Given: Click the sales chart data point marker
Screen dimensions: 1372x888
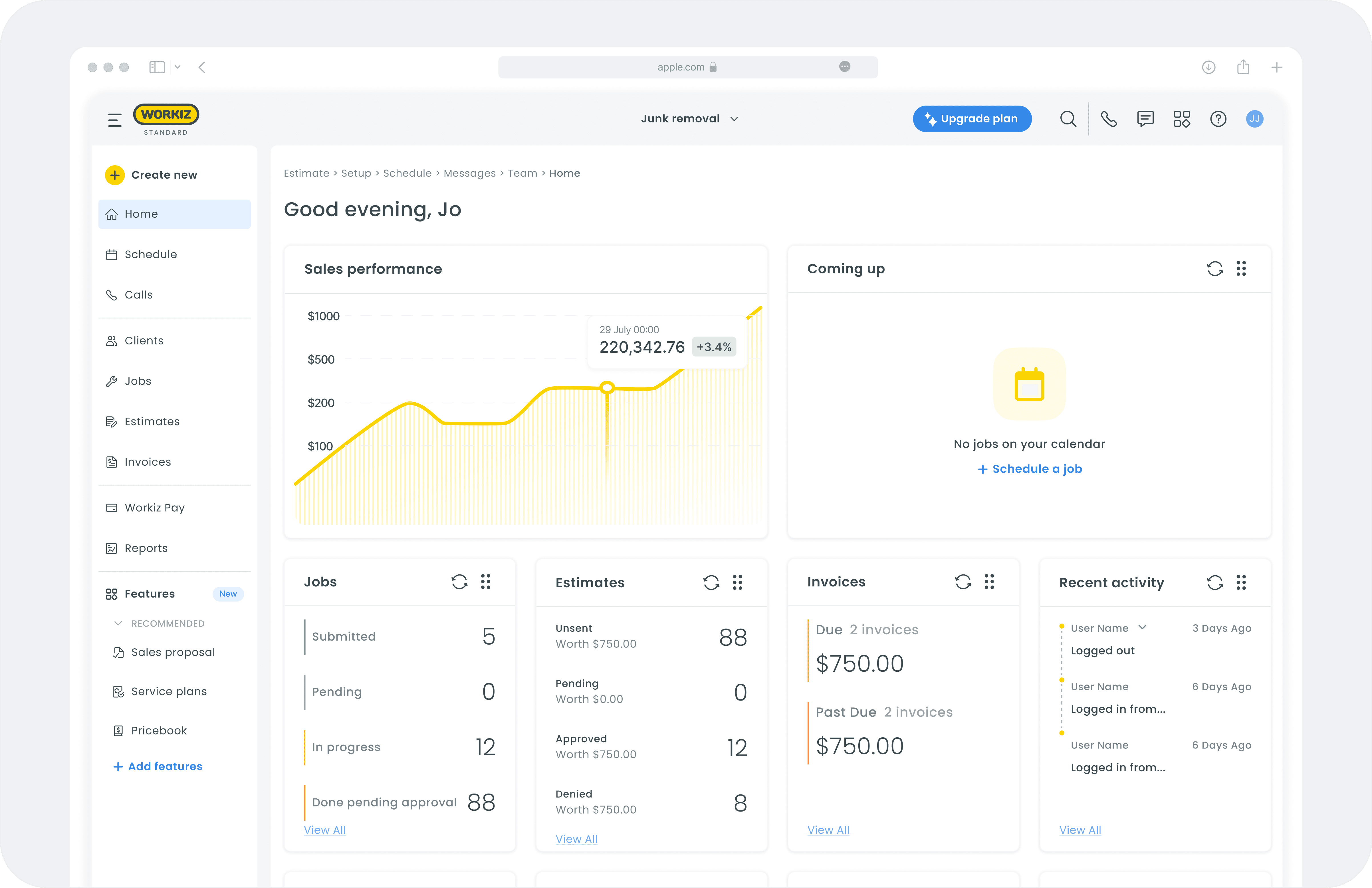Looking at the screenshot, I should [x=606, y=388].
